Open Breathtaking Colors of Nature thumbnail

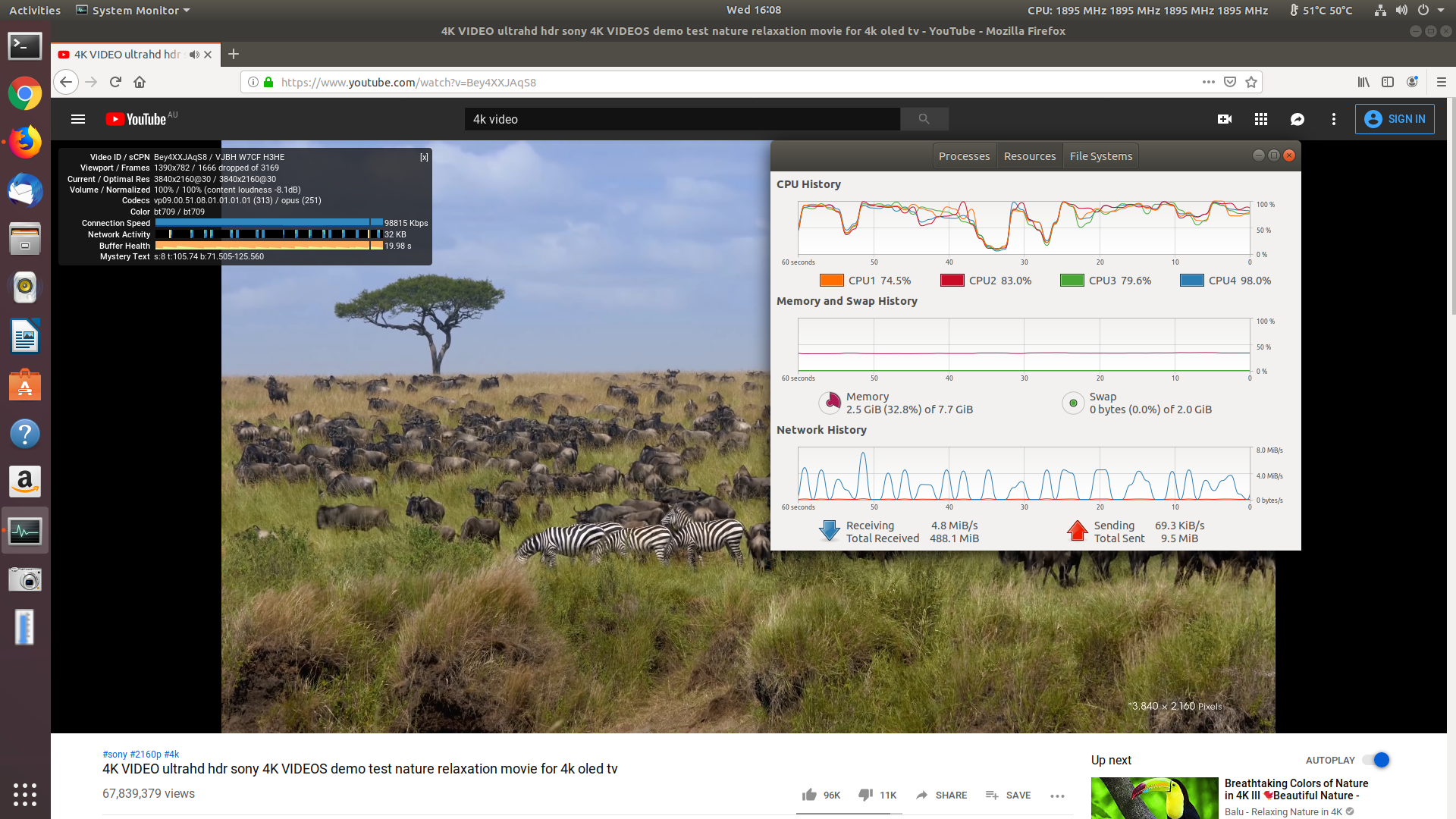(x=1154, y=798)
